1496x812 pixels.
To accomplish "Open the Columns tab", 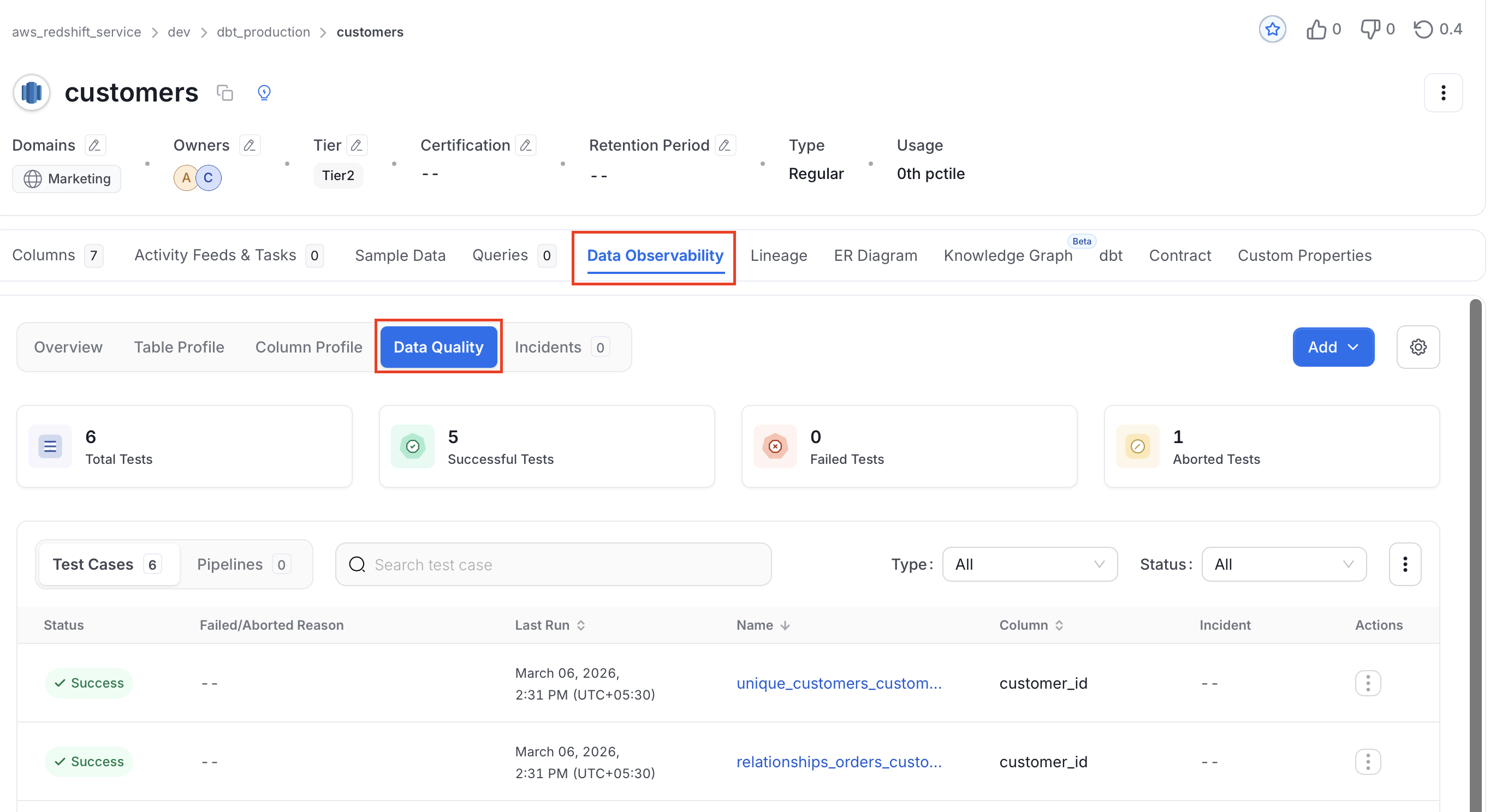I will (x=58, y=255).
